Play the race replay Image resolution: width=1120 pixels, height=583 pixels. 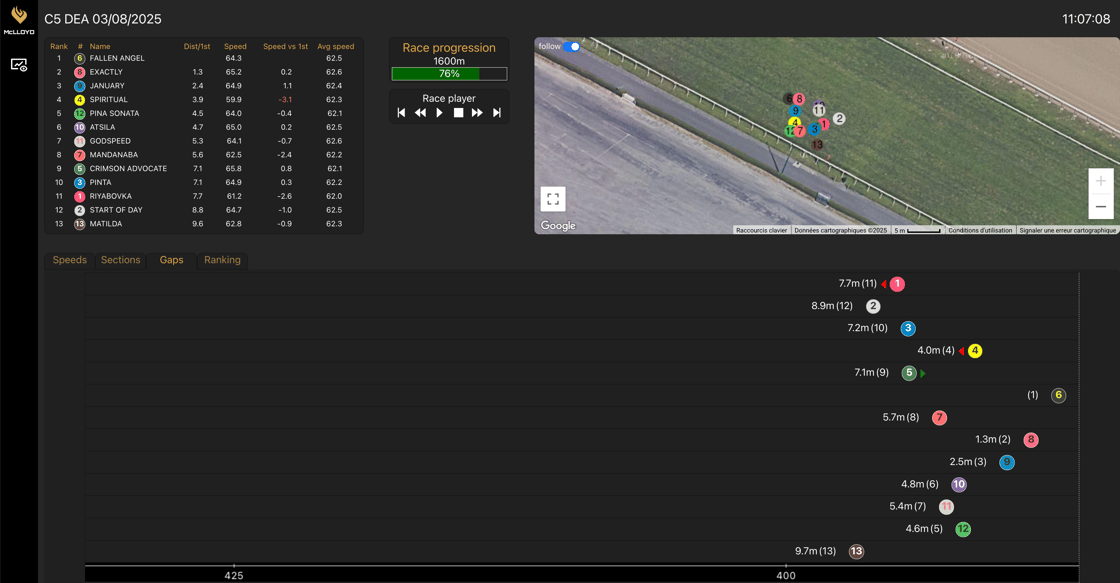pyautogui.click(x=439, y=113)
